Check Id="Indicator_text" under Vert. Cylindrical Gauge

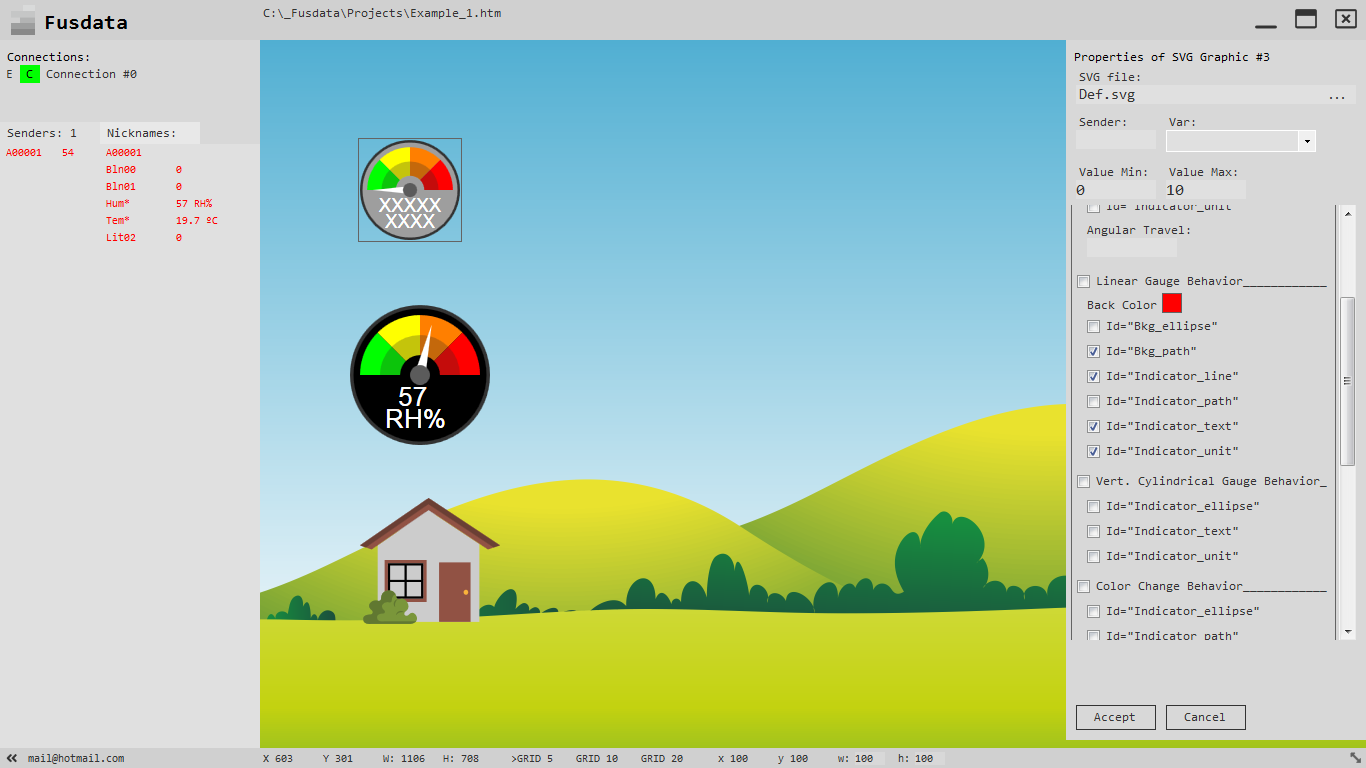coord(1093,531)
